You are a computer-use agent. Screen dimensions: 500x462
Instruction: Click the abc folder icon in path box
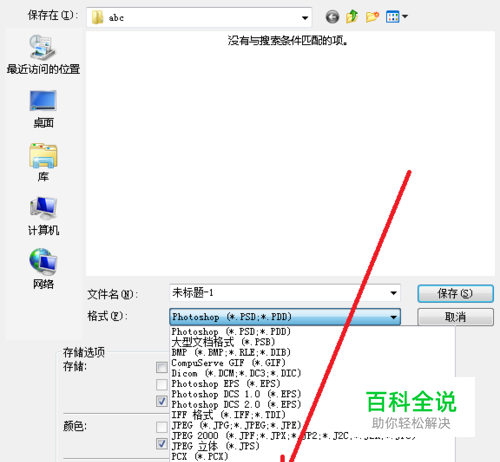coord(97,17)
